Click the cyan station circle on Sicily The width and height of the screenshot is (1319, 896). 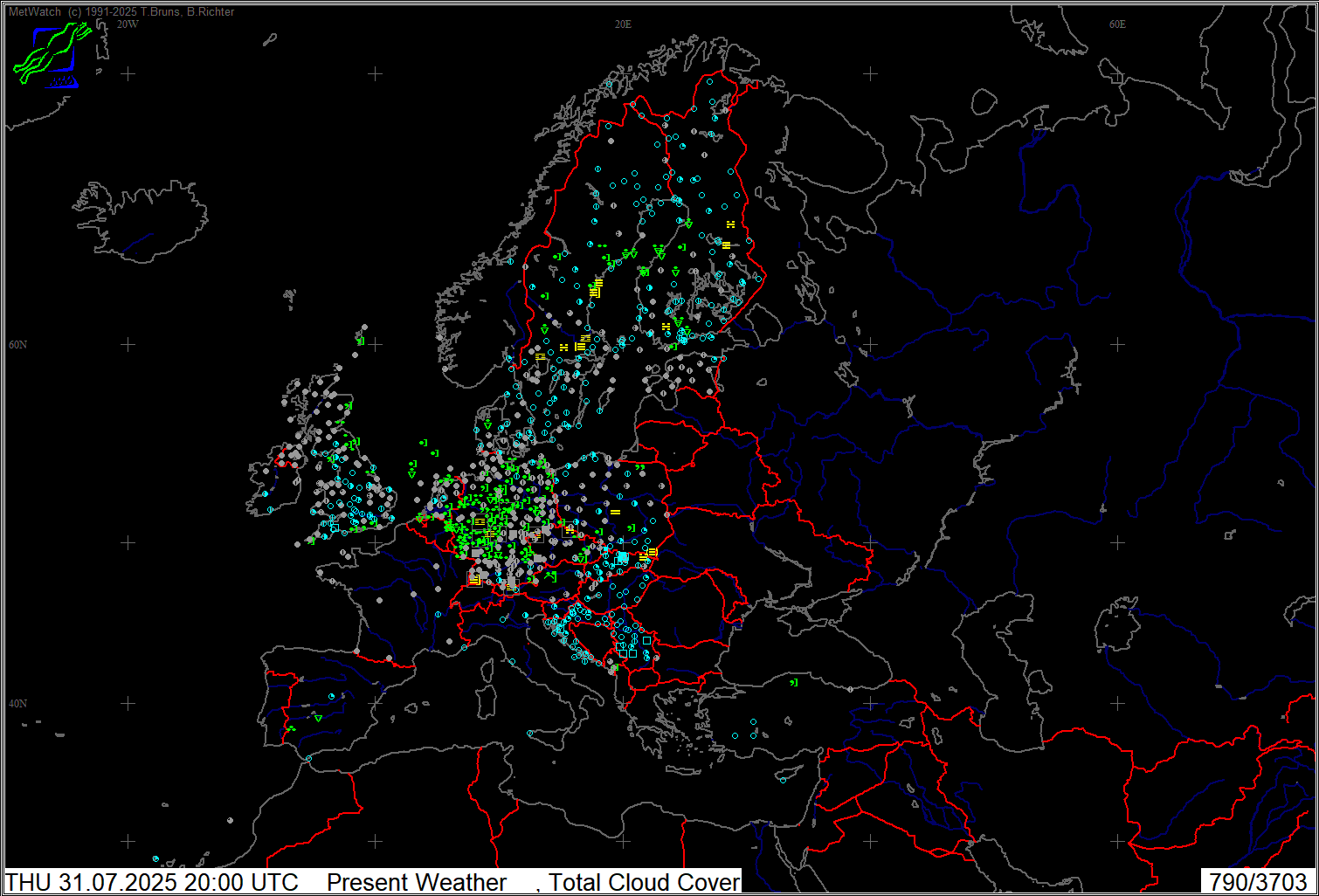tap(530, 733)
